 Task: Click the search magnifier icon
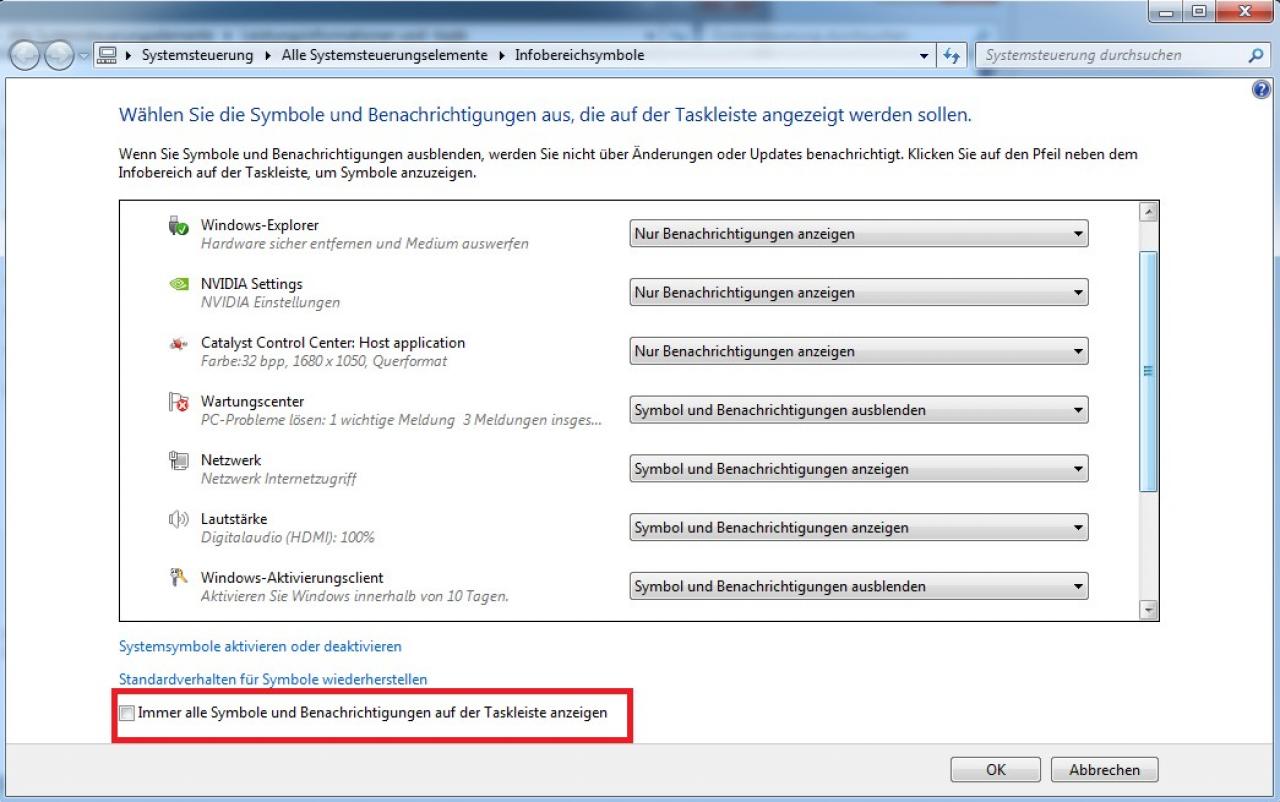click(1256, 56)
